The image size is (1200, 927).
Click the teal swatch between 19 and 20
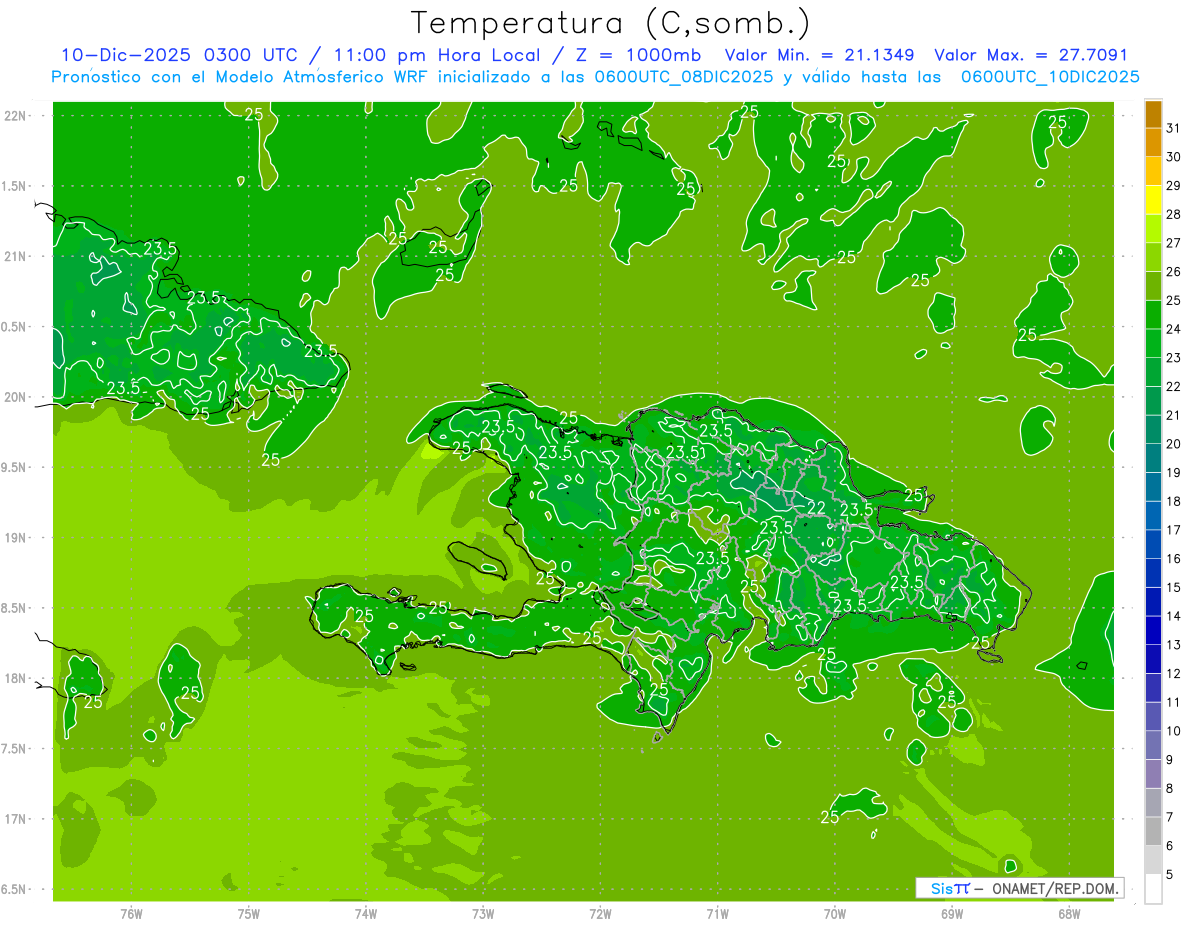click(1153, 458)
